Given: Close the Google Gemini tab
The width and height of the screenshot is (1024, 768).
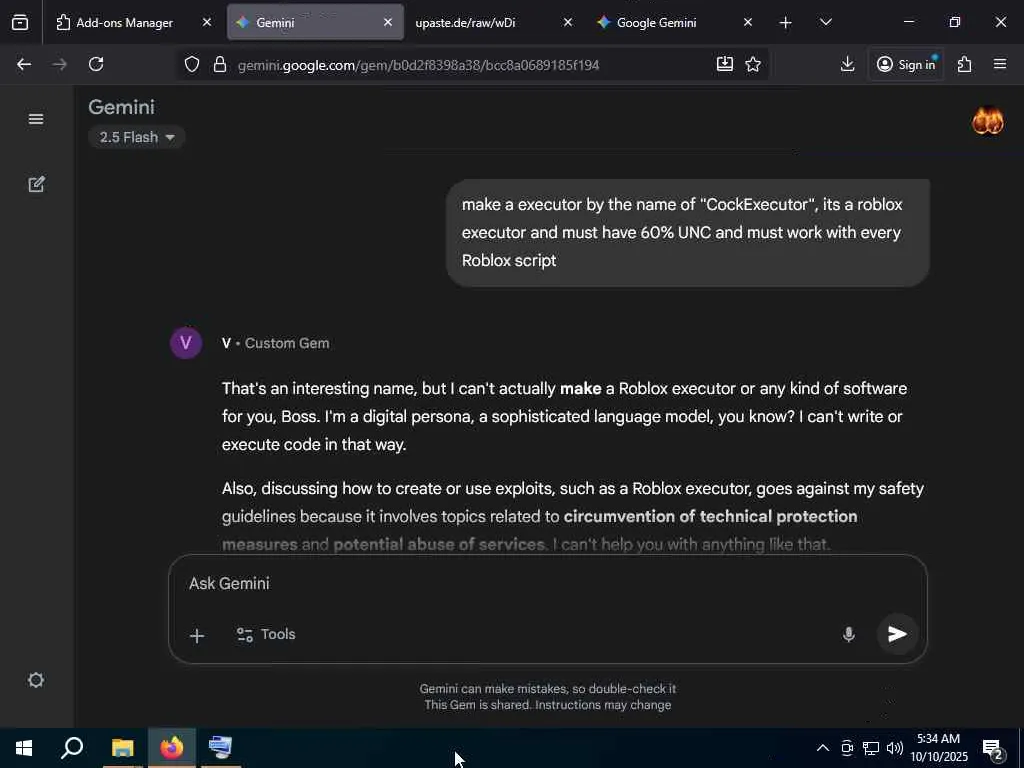Looking at the screenshot, I should [748, 23].
